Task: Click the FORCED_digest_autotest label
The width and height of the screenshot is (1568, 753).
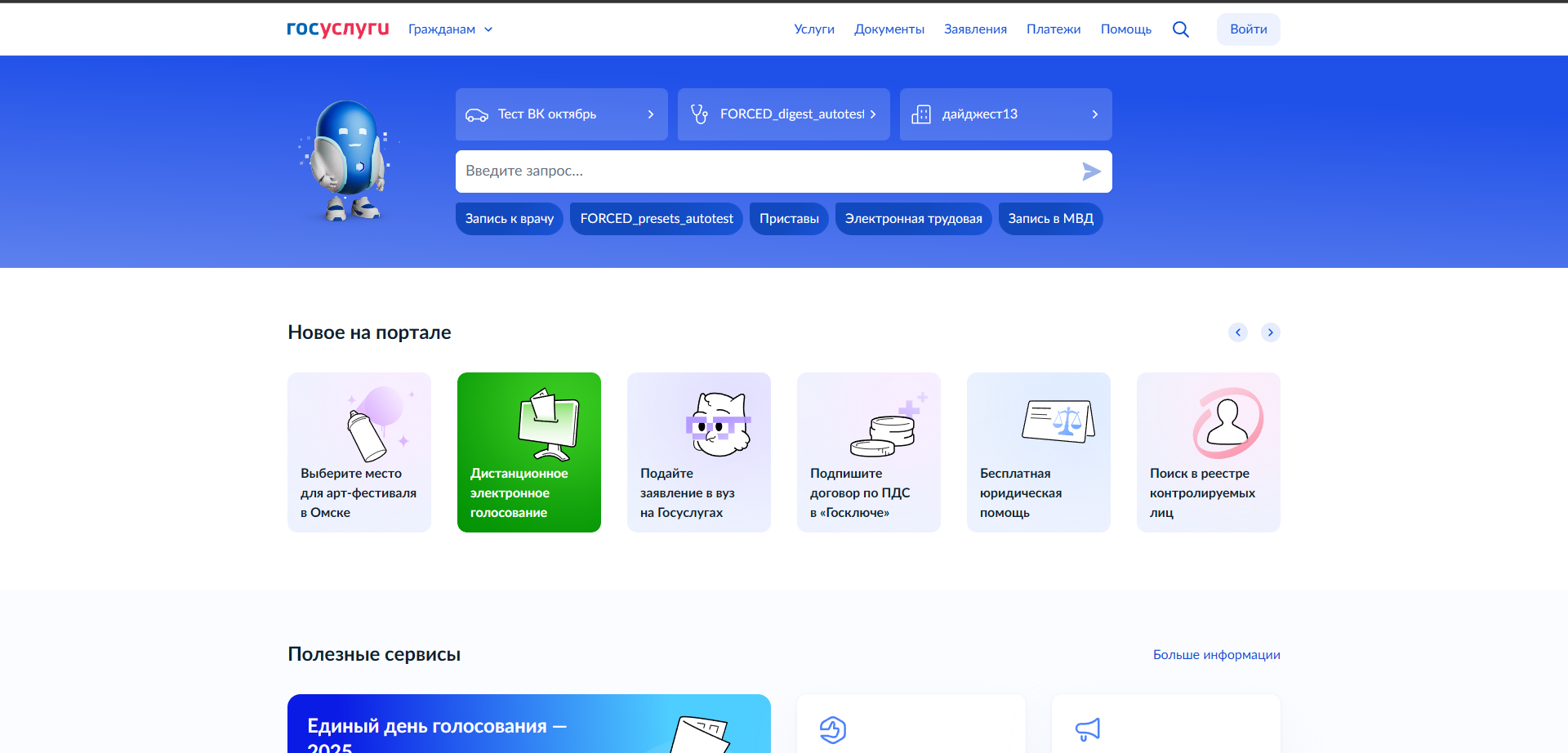Action: coord(792,114)
